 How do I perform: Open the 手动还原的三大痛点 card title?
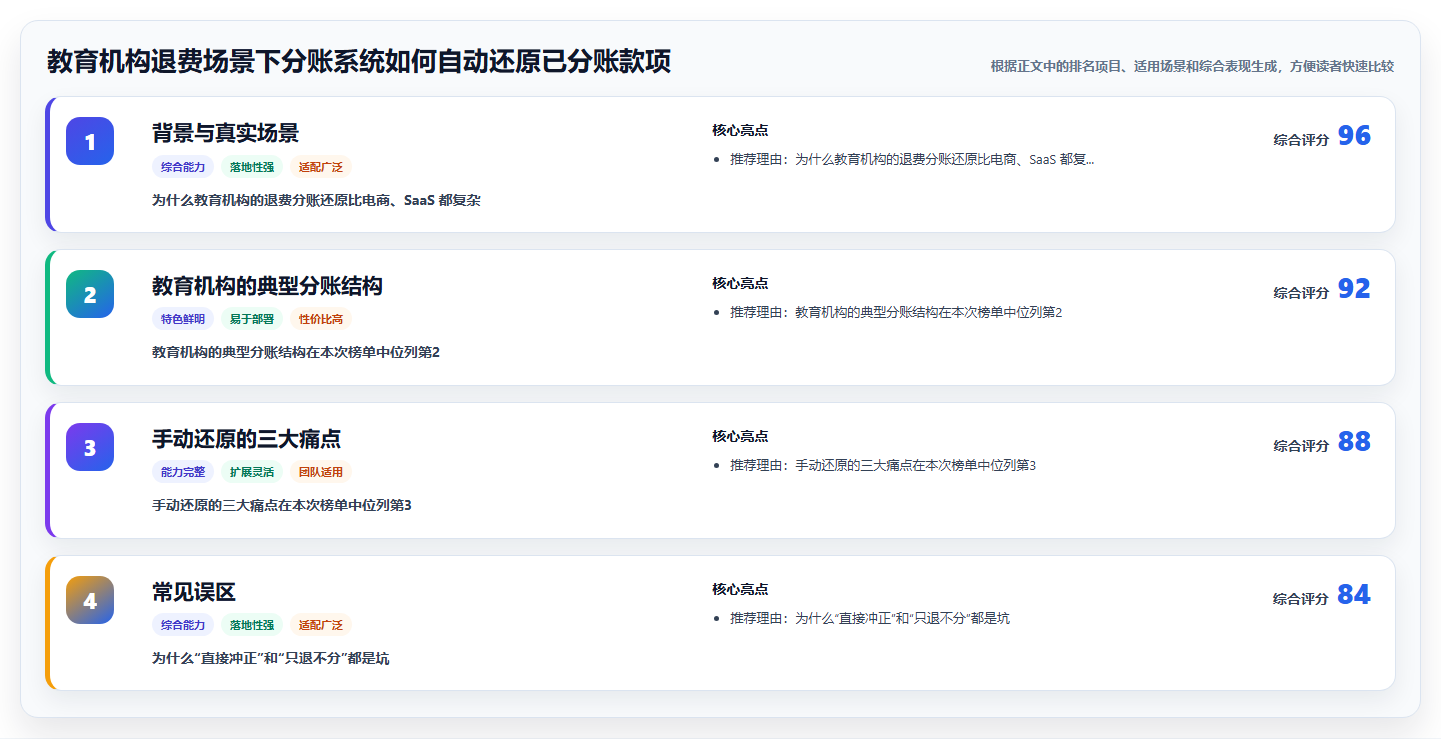246,439
